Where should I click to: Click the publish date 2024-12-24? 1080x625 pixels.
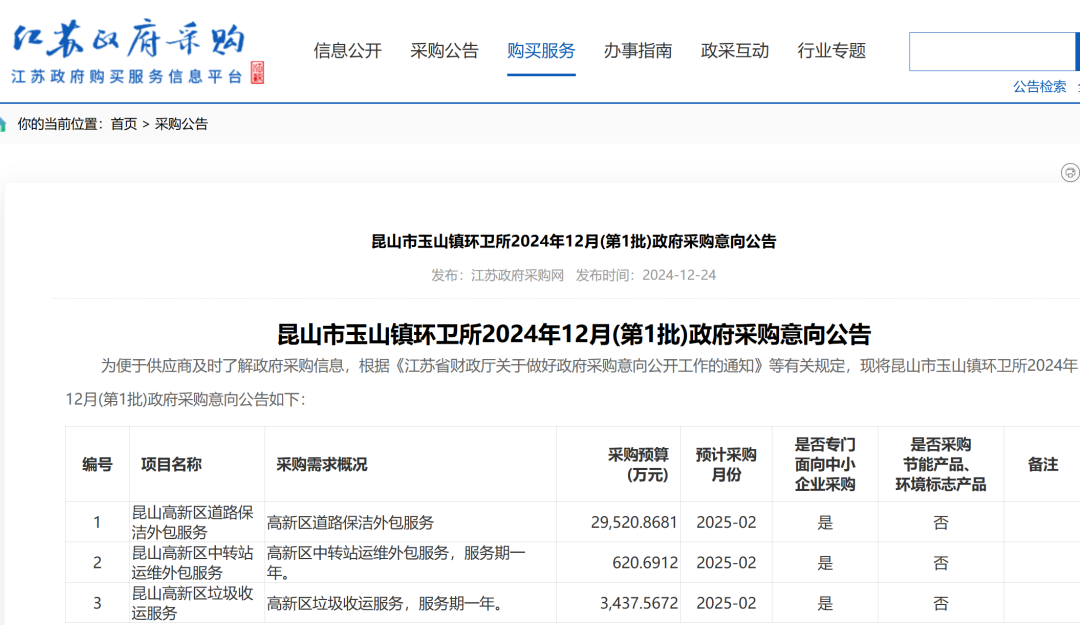pos(679,275)
